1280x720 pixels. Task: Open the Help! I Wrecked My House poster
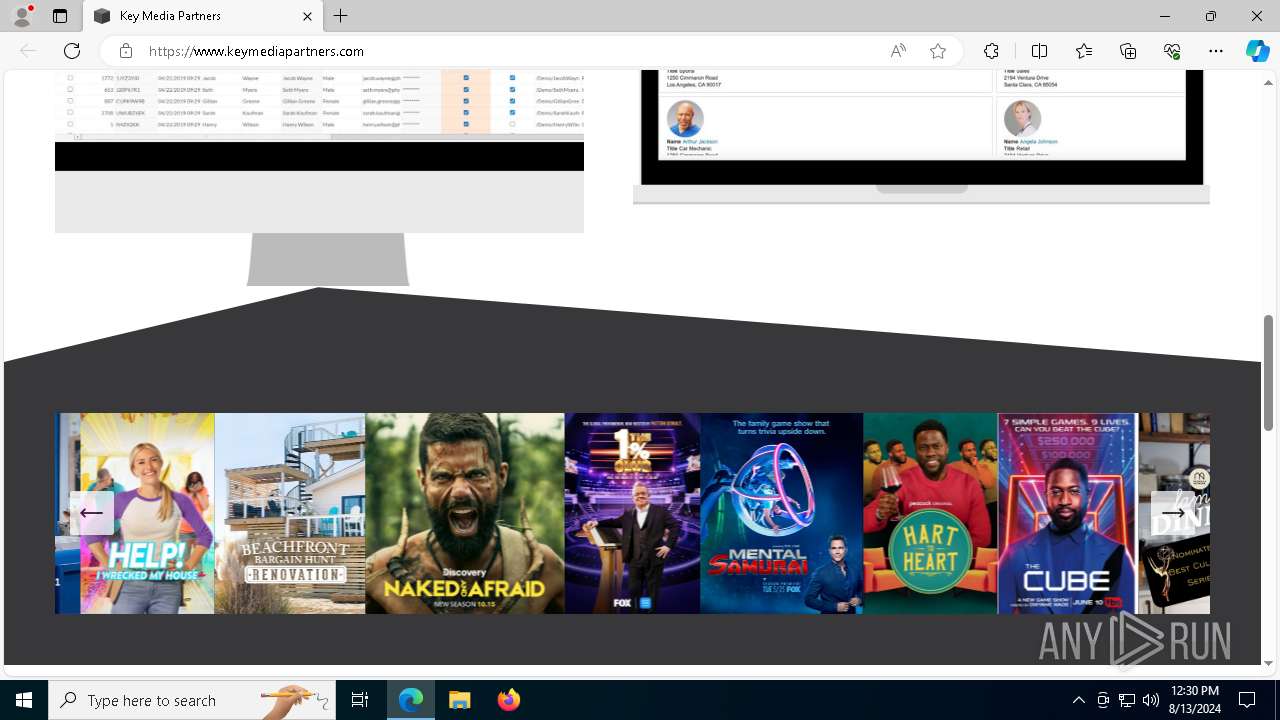tap(147, 513)
